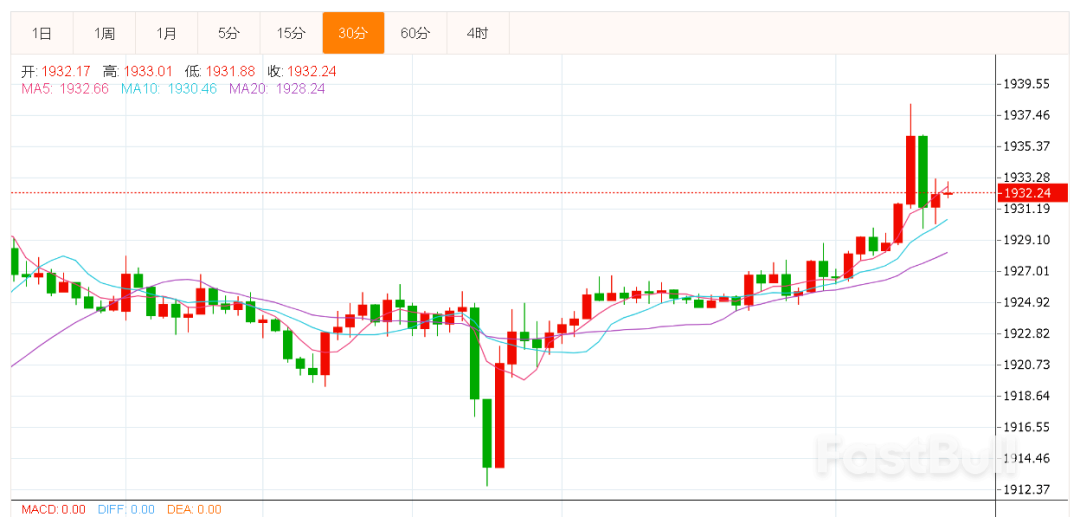Click the 1922.82 price axis label
The height and width of the screenshot is (517, 1080).
pyautogui.click(x=1026, y=334)
